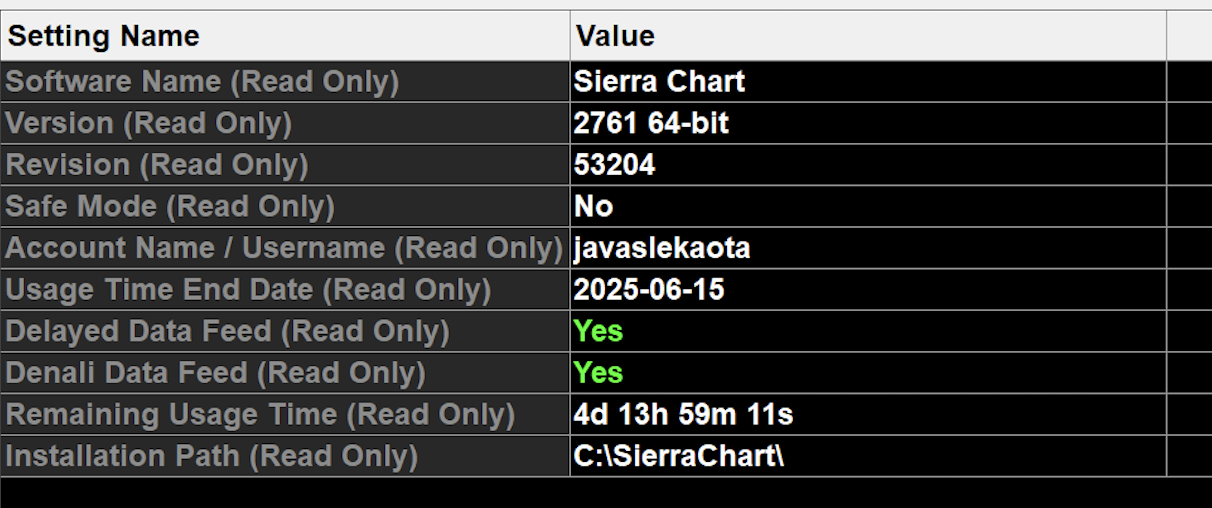Click the remaining usage time value

tap(683, 415)
